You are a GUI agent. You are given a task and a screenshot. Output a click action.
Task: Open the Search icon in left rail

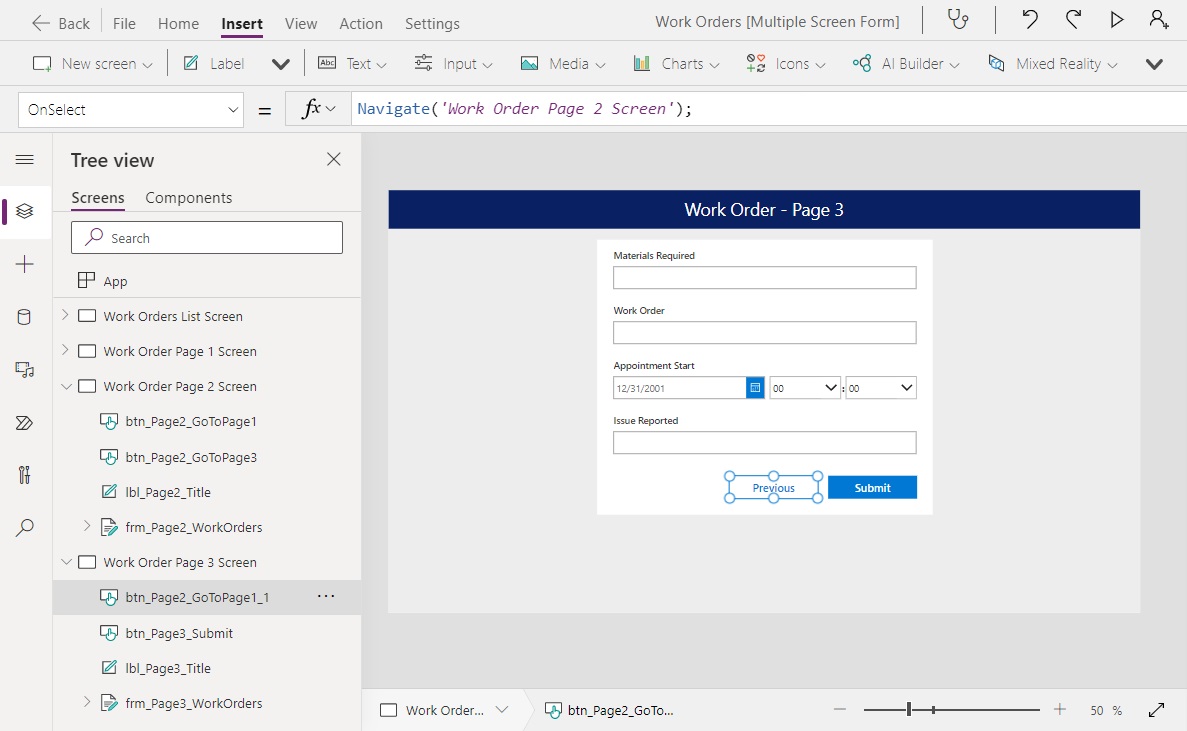coord(25,527)
